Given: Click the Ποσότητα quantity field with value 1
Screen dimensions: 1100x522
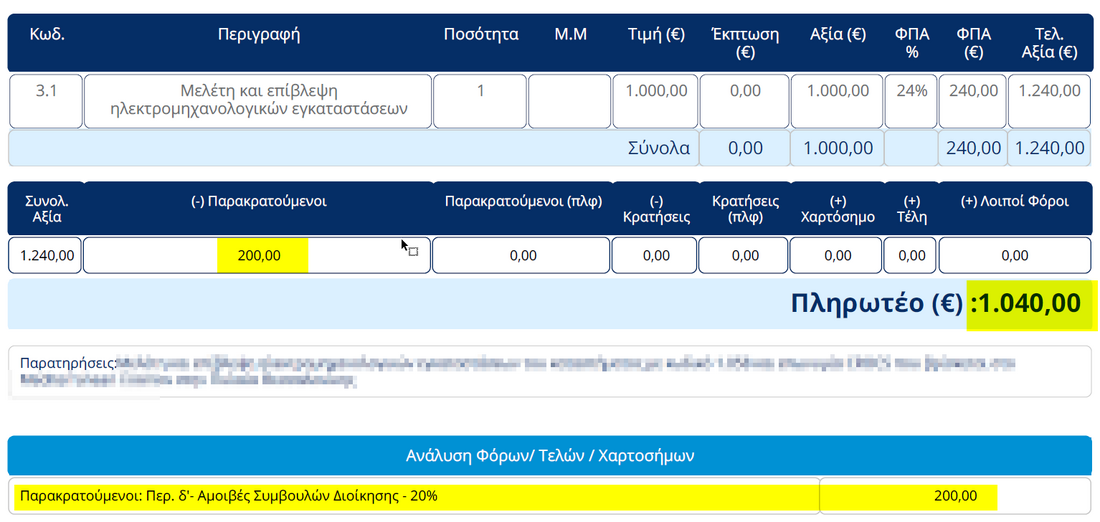Looking at the screenshot, I should [x=480, y=100].
